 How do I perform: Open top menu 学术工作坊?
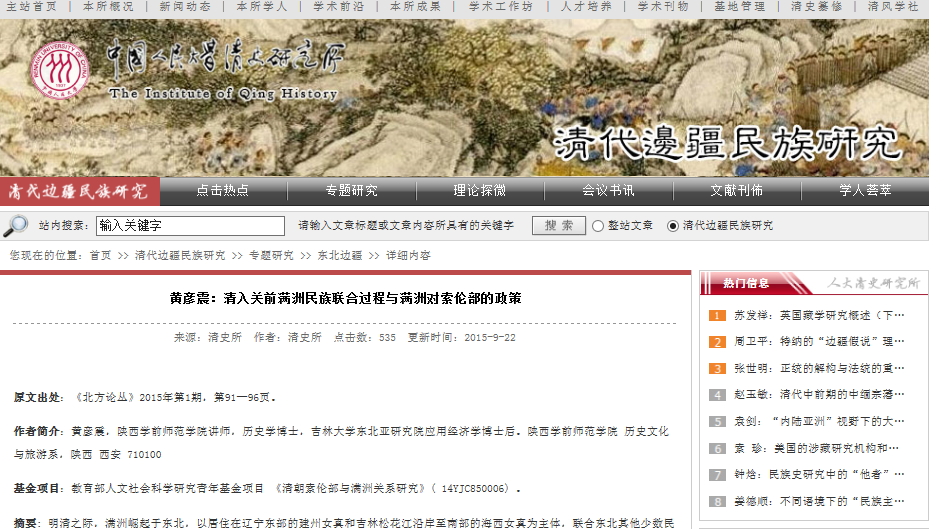[501, 7]
